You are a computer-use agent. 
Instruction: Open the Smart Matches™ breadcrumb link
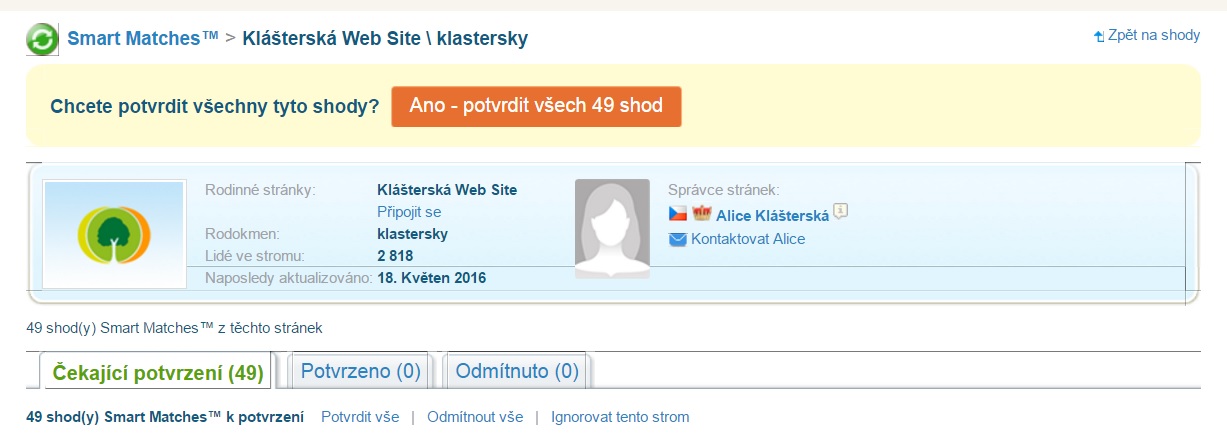coord(143,39)
